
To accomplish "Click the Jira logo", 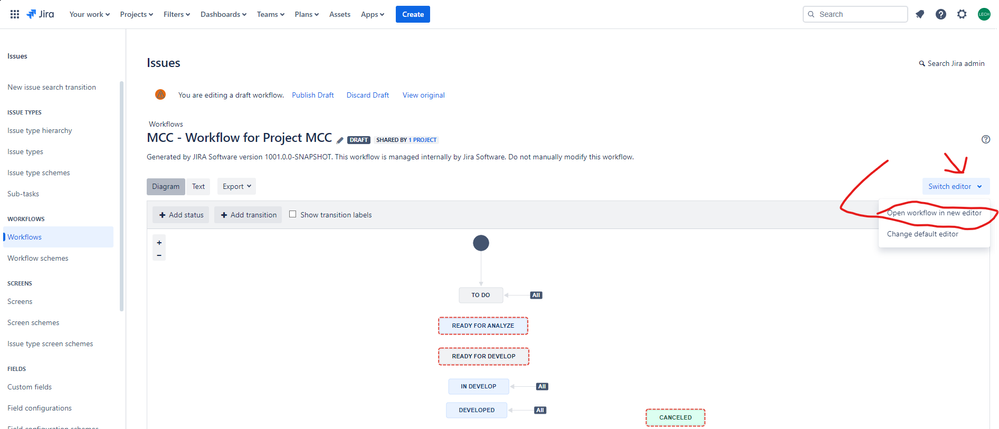I will point(40,14).
